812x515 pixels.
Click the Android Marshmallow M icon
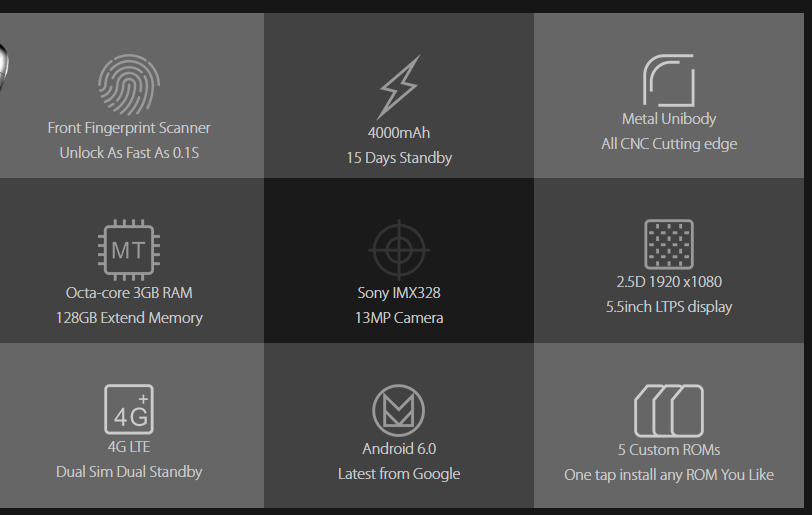coord(399,410)
